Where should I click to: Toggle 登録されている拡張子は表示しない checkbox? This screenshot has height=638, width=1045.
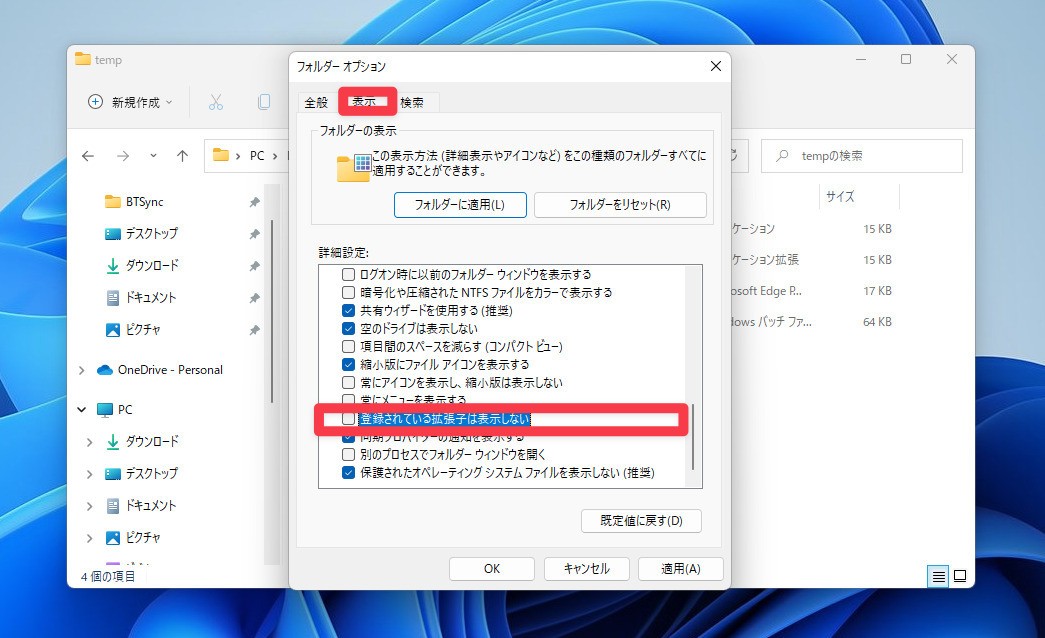pos(348,419)
